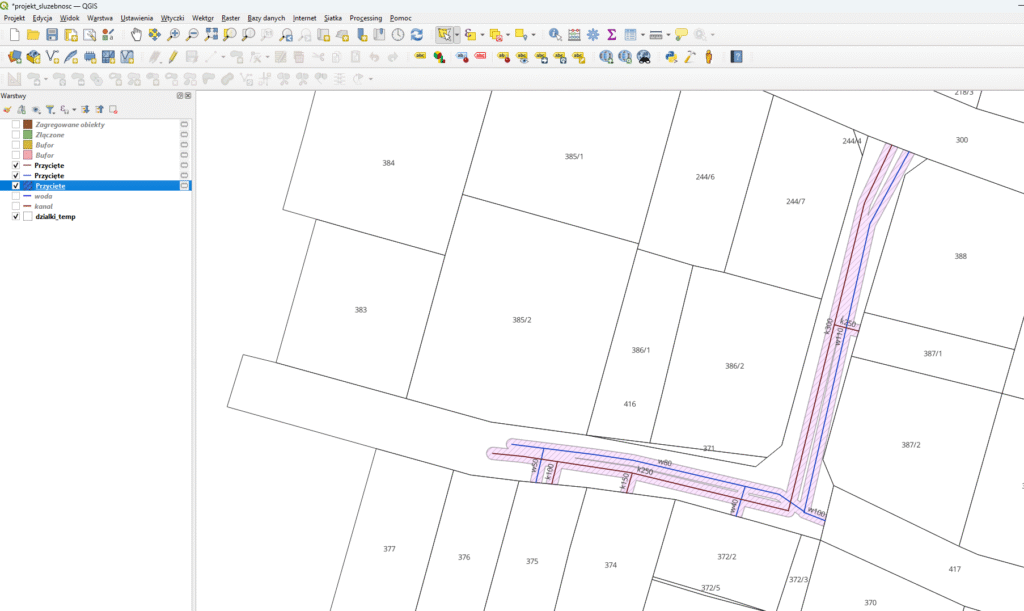Open the Statistical Summary sigma icon
The image size is (1024, 611).
tap(611, 35)
